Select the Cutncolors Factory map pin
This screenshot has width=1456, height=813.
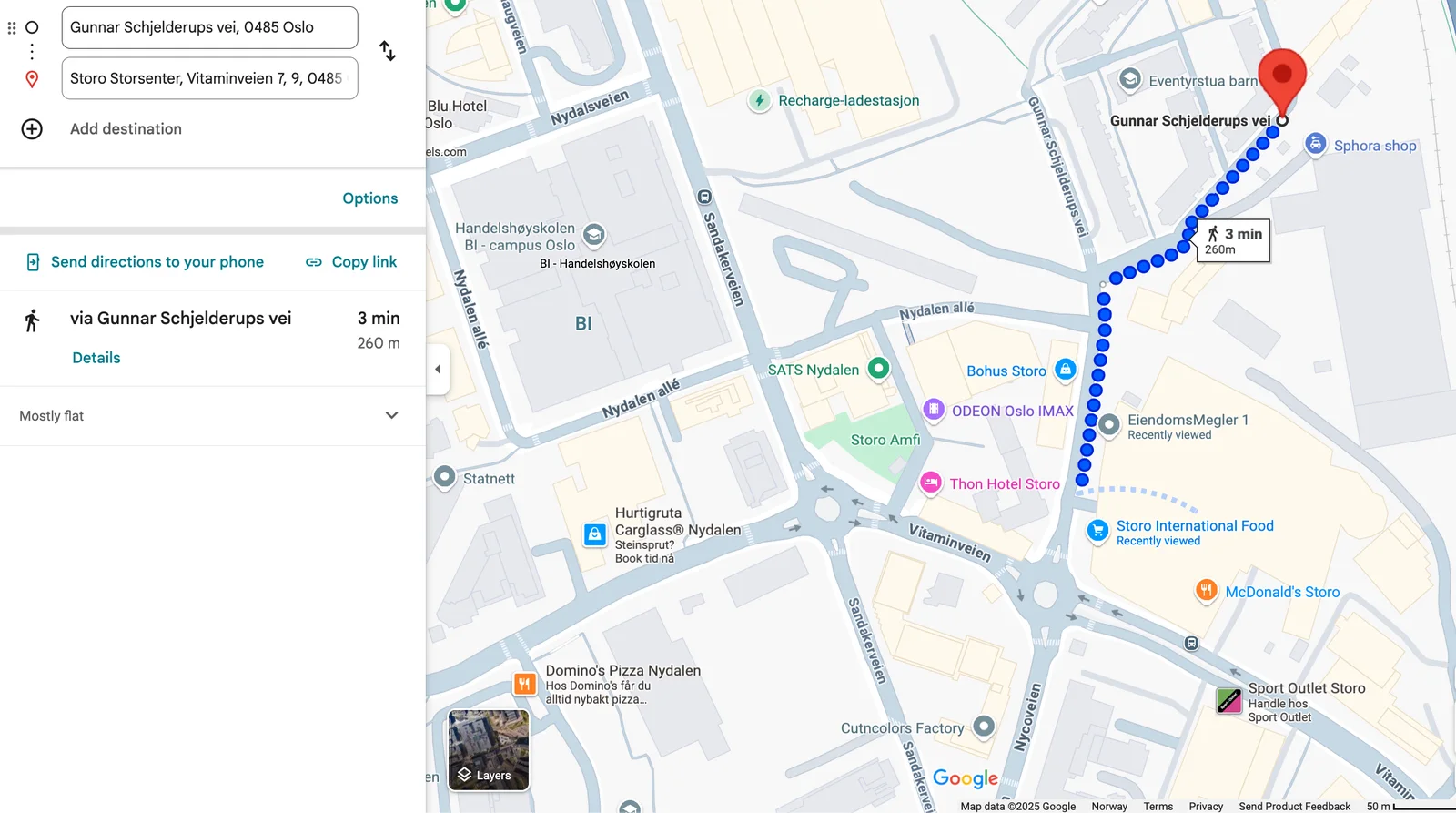point(984,727)
